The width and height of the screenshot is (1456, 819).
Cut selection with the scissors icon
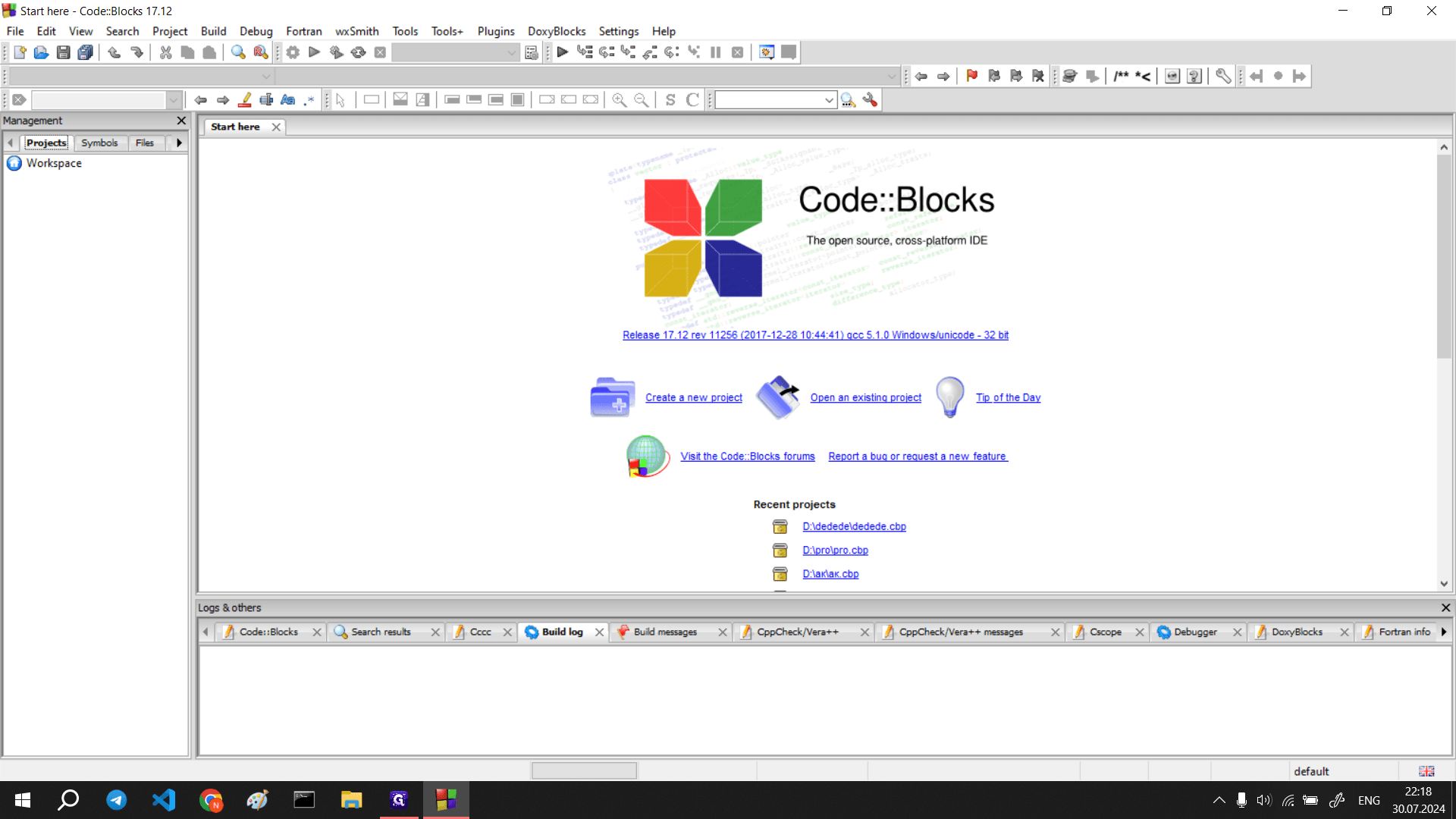click(165, 52)
